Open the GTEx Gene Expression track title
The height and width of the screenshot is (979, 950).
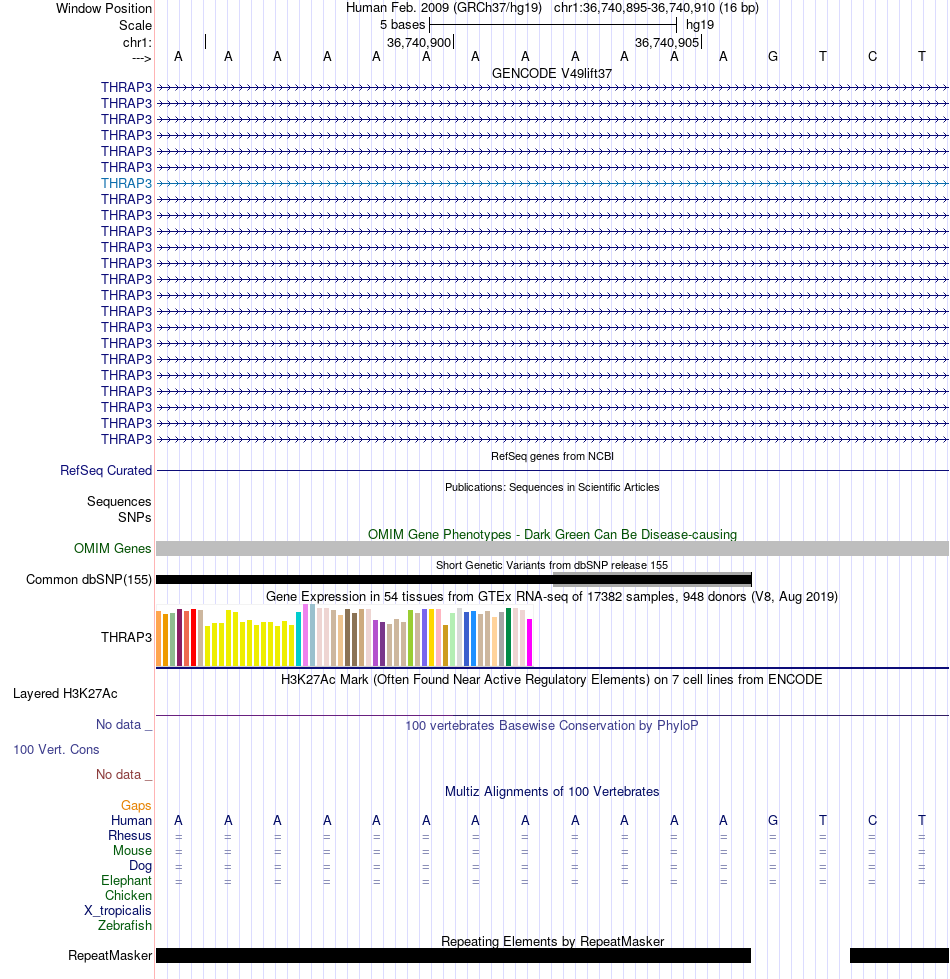click(552, 596)
